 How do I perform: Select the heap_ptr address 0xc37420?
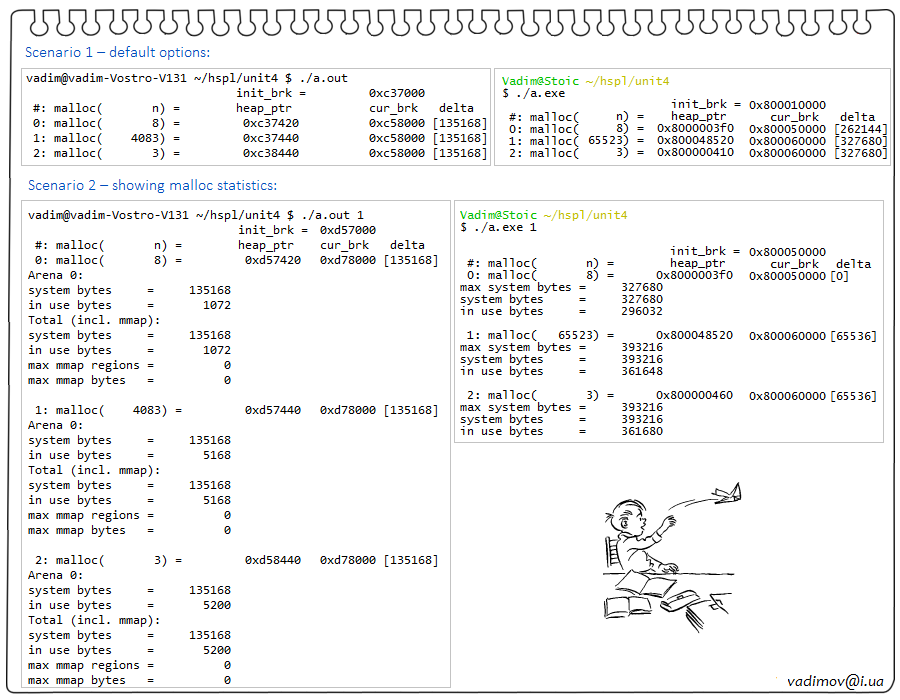[271, 123]
